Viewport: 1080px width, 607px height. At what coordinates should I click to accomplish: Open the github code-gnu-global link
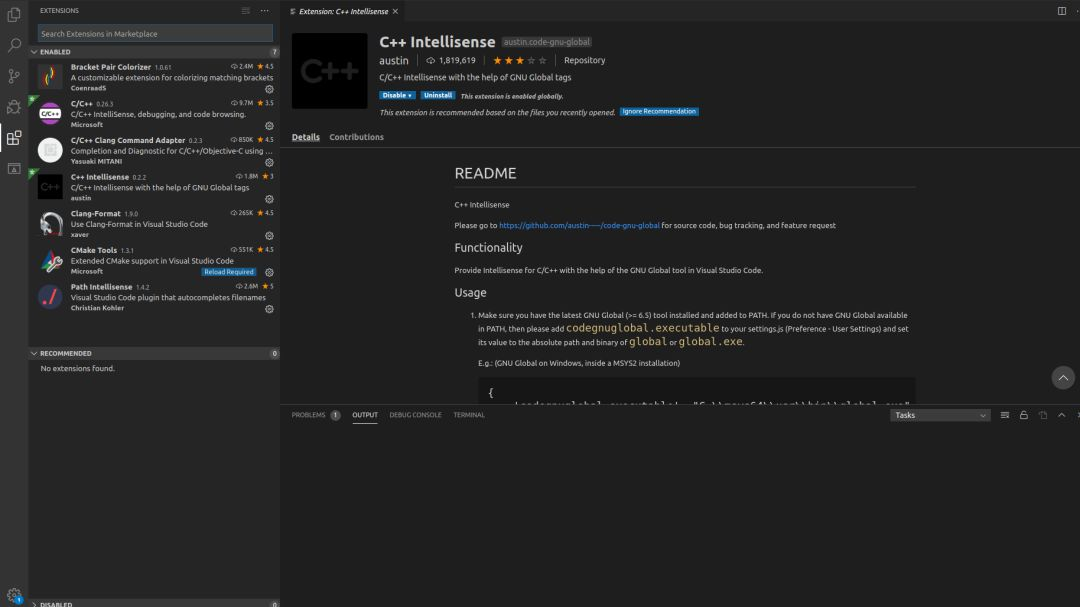pyautogui.click(x=579, y=225)
